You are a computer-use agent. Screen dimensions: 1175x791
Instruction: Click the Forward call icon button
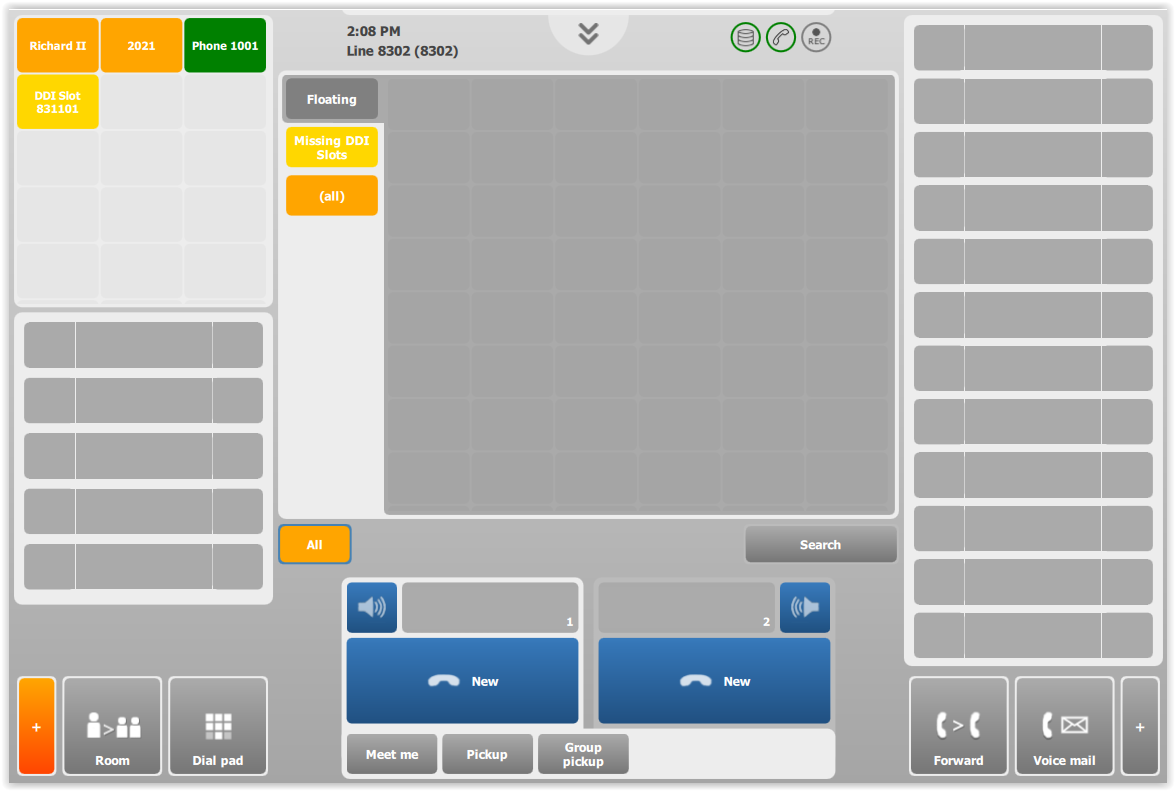coord(958,726)
